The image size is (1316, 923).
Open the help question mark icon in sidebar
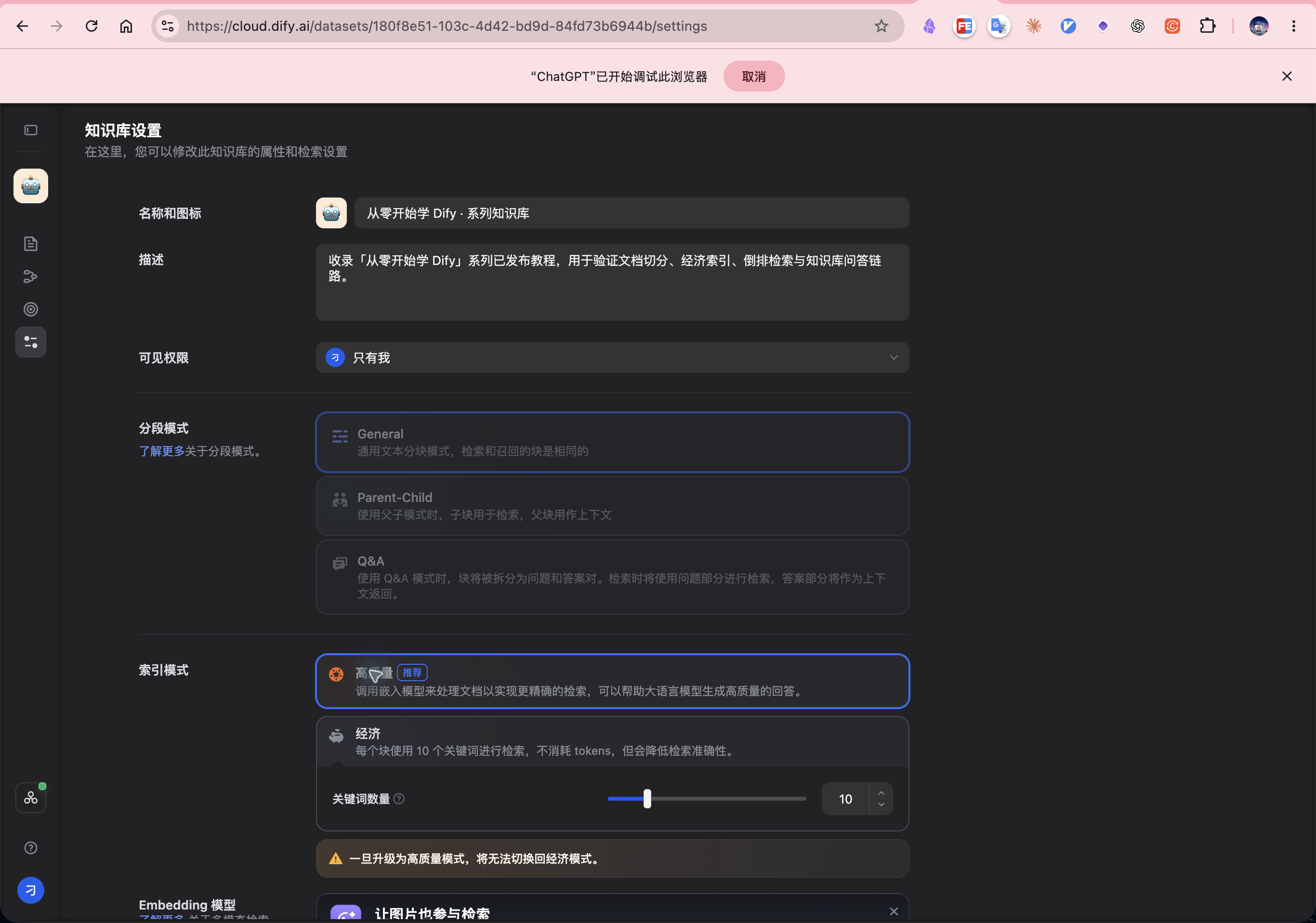point(31,848)
